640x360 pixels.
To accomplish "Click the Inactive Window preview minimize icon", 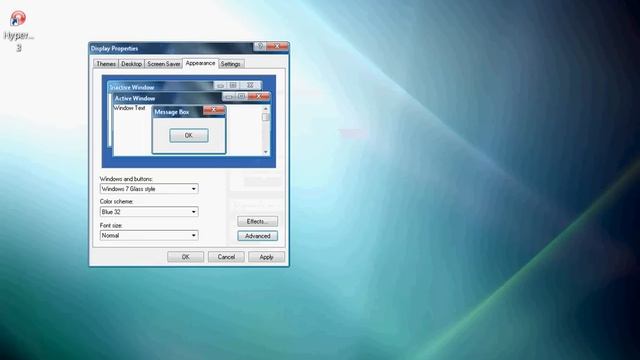I will point(220,85).
